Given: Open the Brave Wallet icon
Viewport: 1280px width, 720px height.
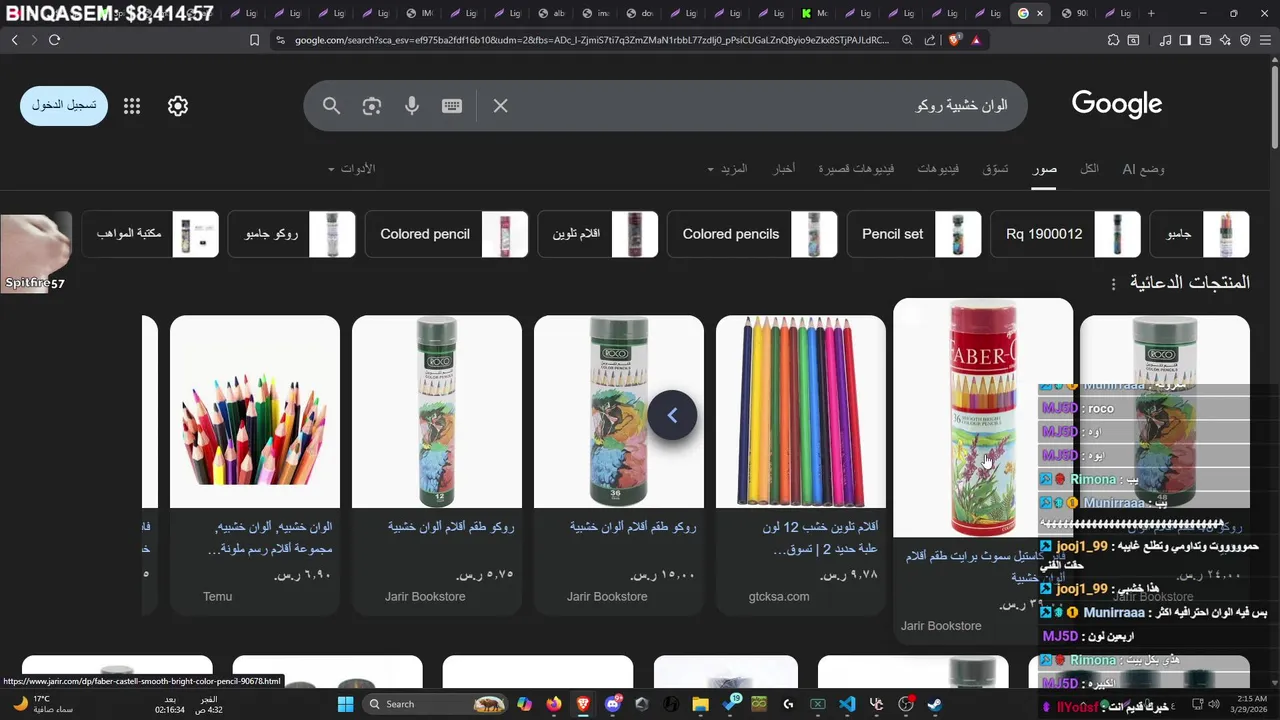Looking at the screenshot, I should [1205, 40].
